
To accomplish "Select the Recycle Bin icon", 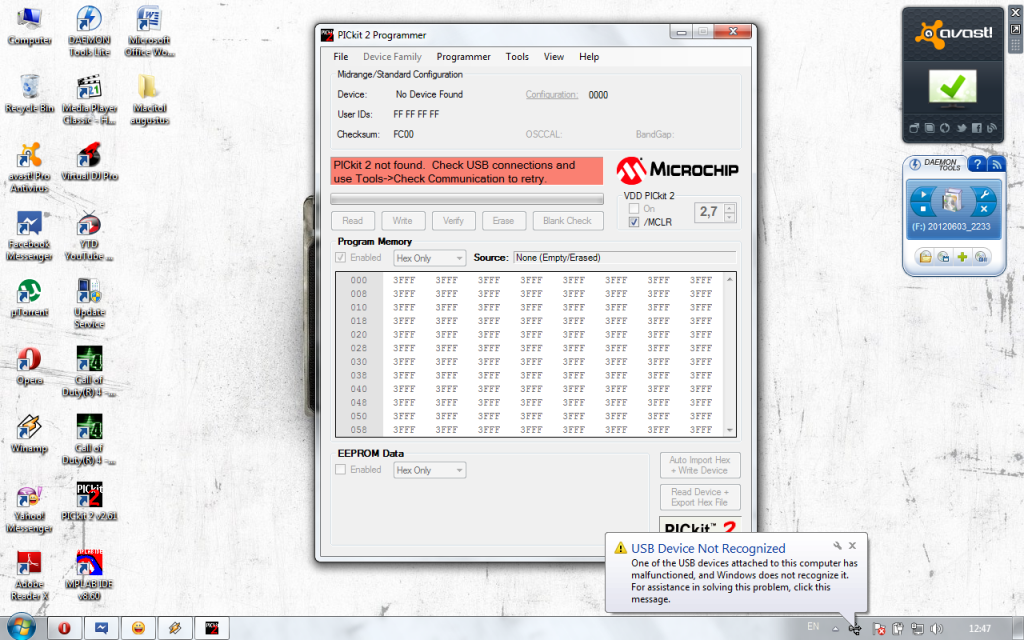I will [x=29, y=94].
